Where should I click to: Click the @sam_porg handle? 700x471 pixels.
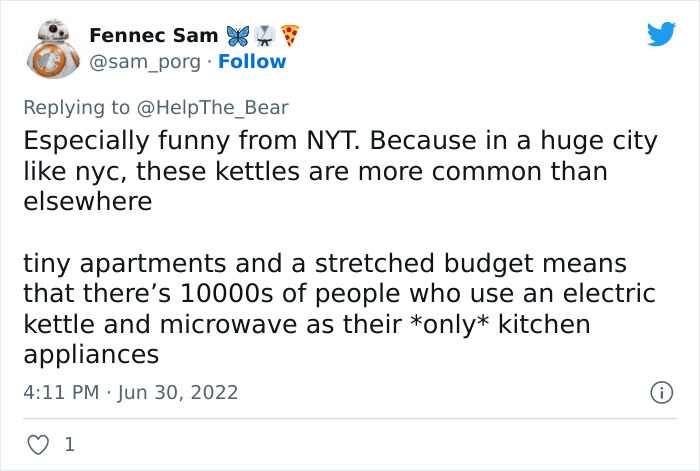click(145, 62)
